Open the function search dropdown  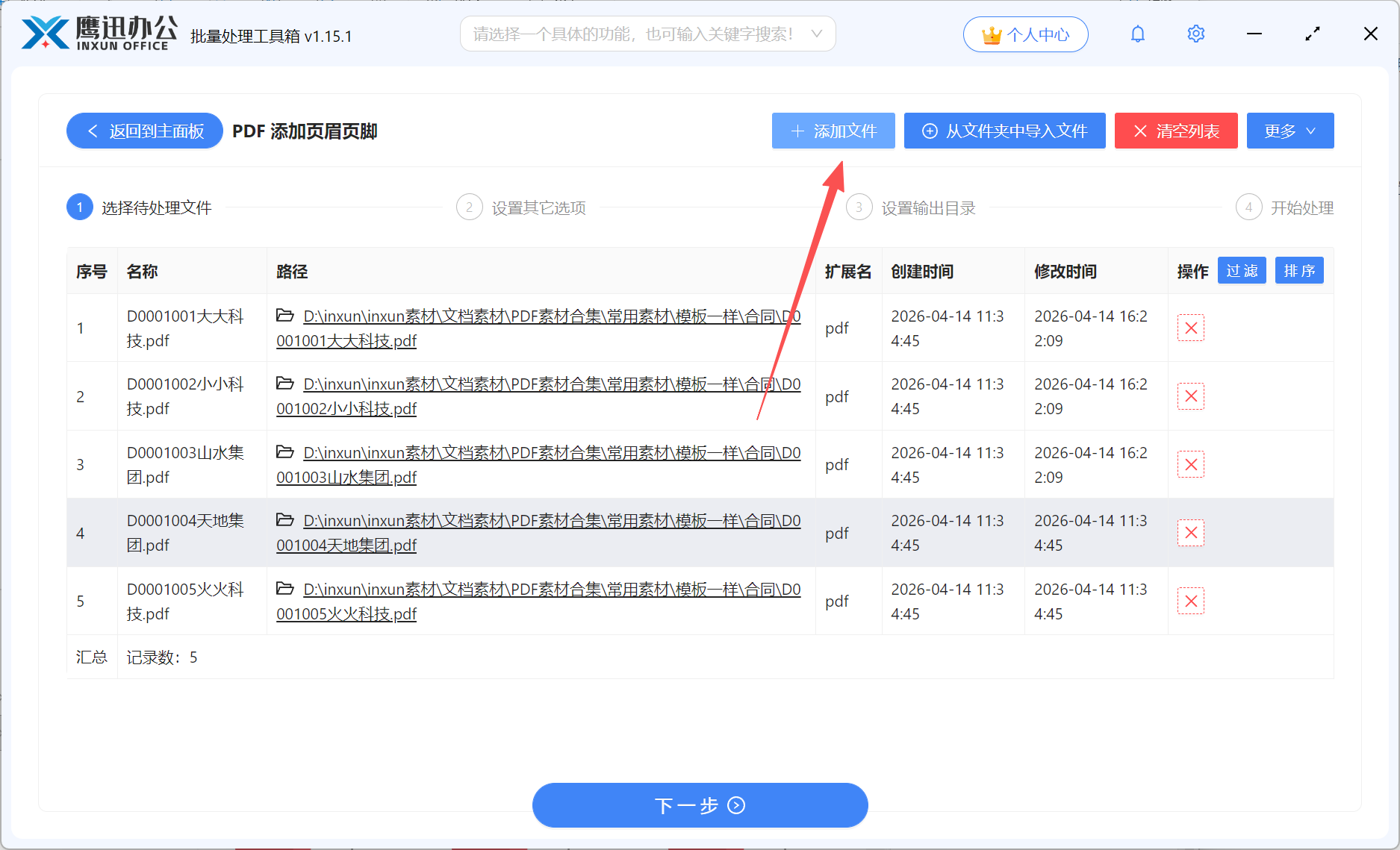click(x=647, y=34)
